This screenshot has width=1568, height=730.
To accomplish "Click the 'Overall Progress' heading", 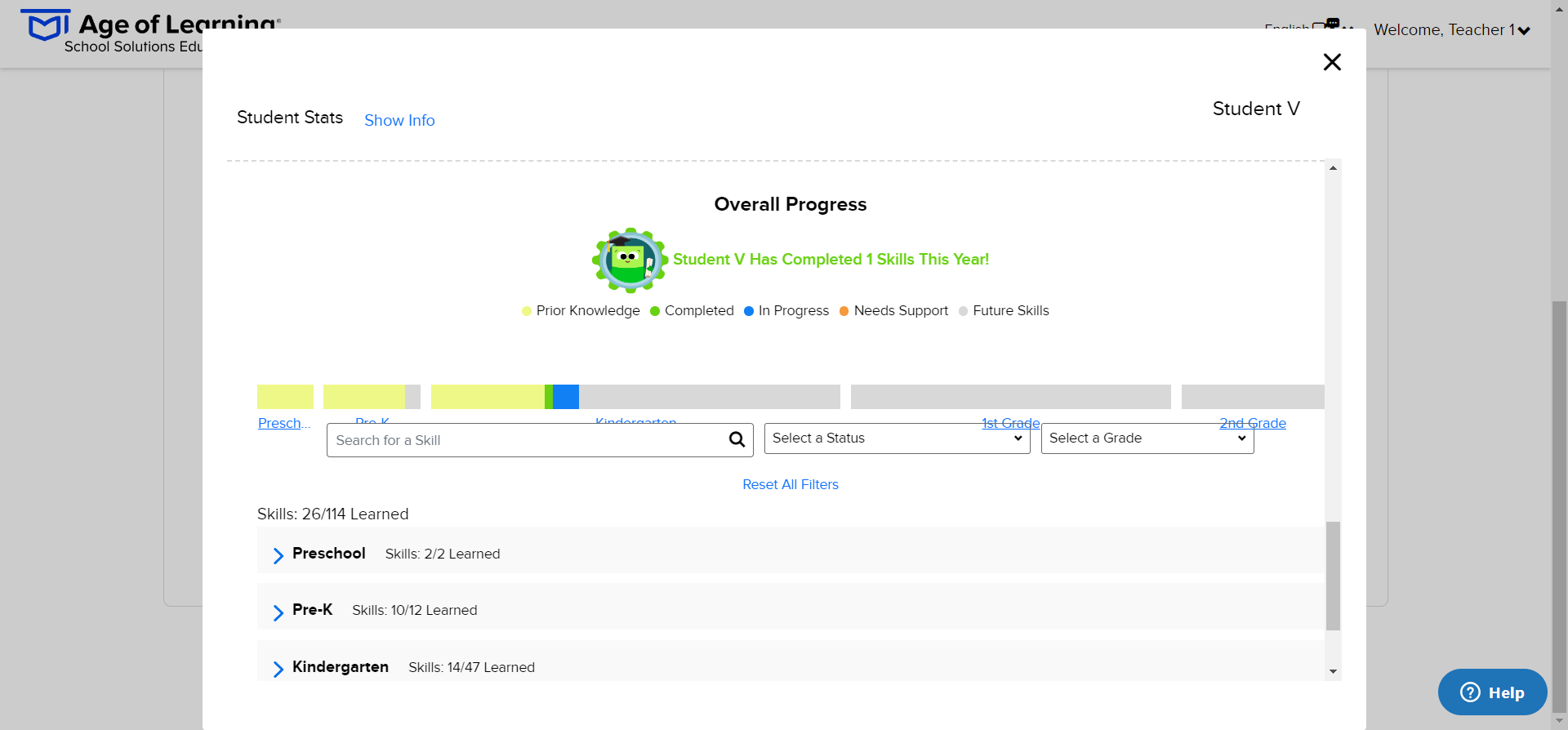I will pos(791,204).
